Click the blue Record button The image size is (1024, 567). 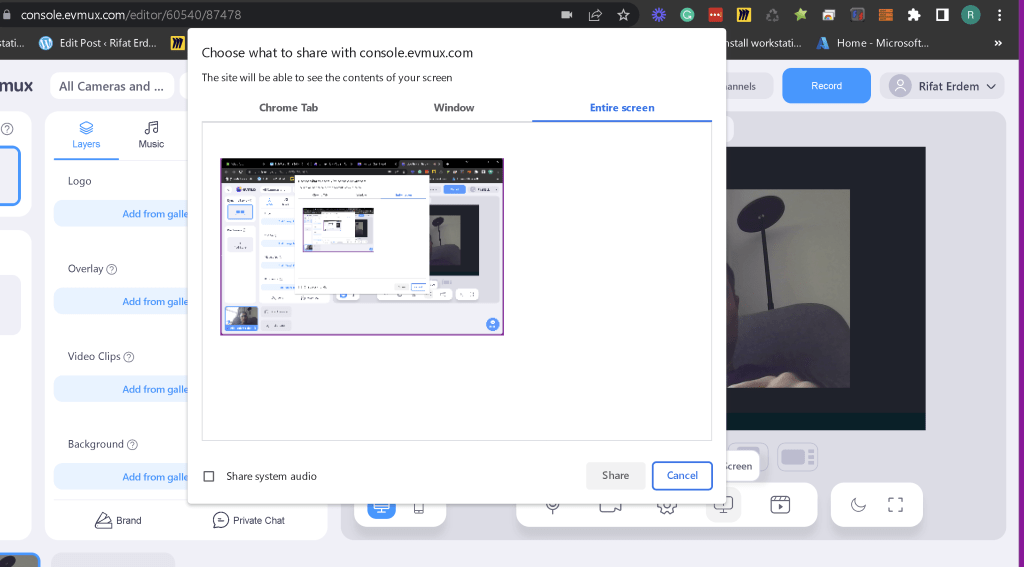tap(826, 86)
